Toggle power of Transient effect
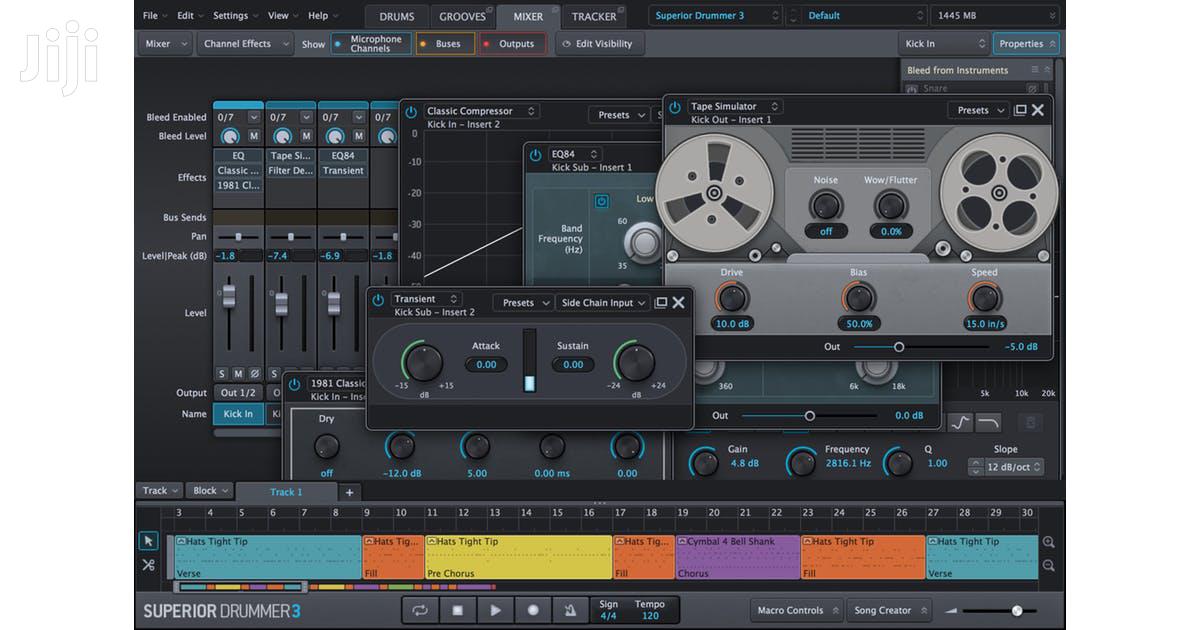 (x=378, y=300)
